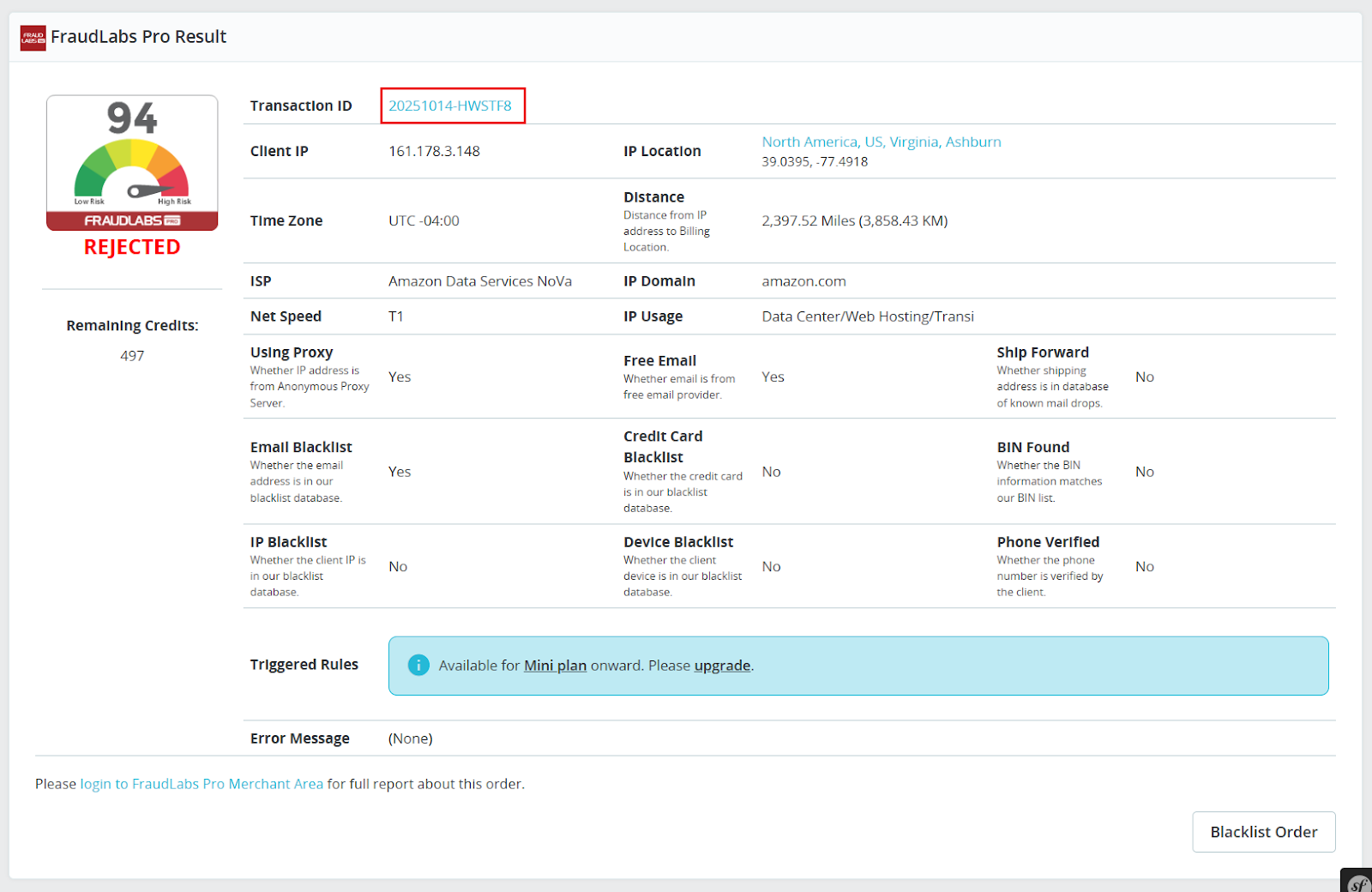Open the North America, US, Virginia, Ashburn link
Image resolution: width=1372 pixels, height=892 pixels.
[x=881, y=142]
